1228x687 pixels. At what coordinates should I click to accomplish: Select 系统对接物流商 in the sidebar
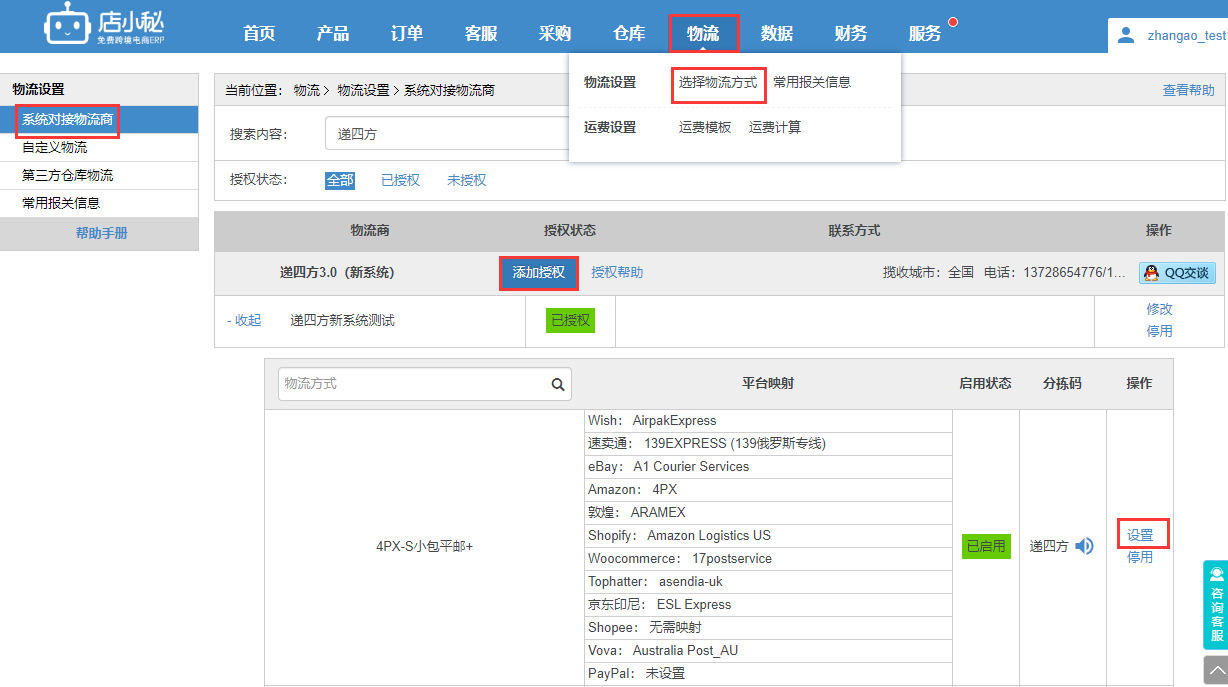99,120
